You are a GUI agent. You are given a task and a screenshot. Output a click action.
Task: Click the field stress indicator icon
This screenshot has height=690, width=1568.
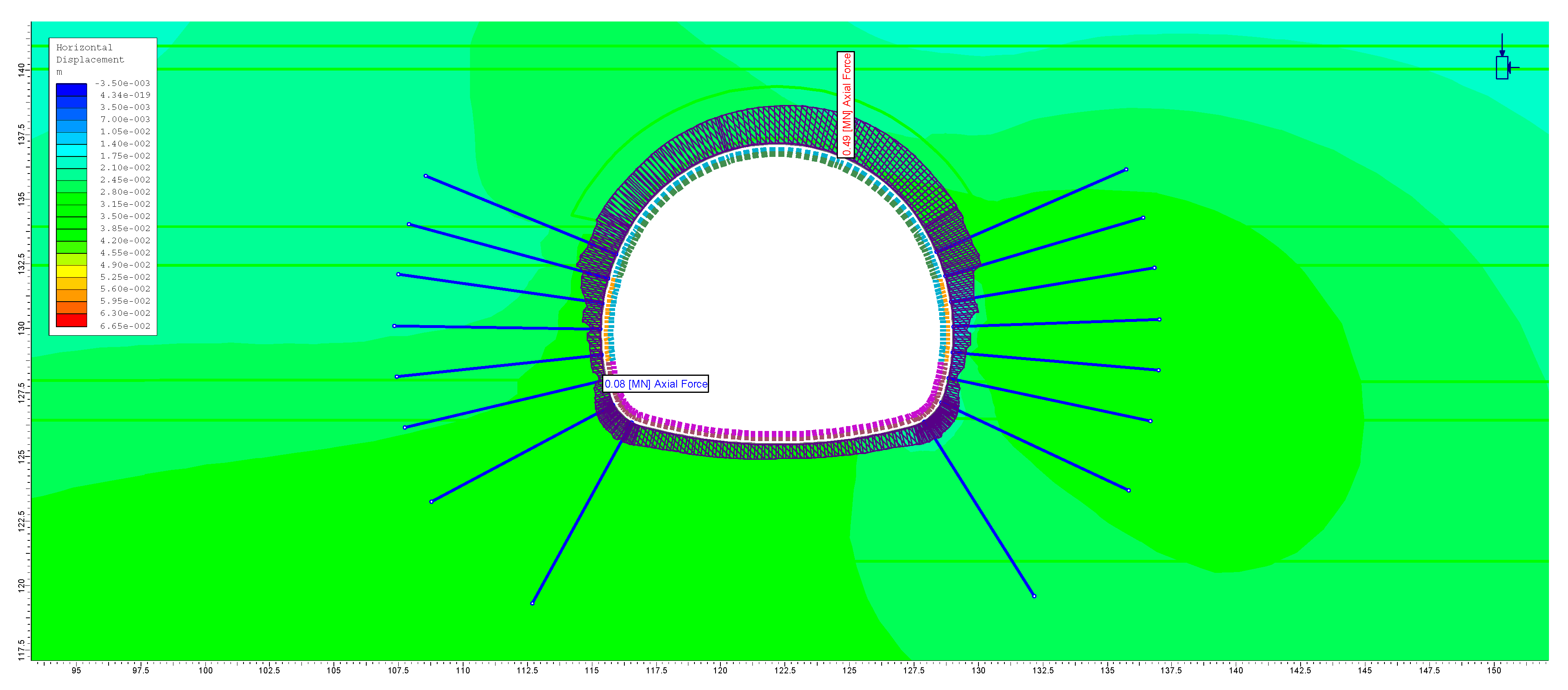coord(1502,66)
